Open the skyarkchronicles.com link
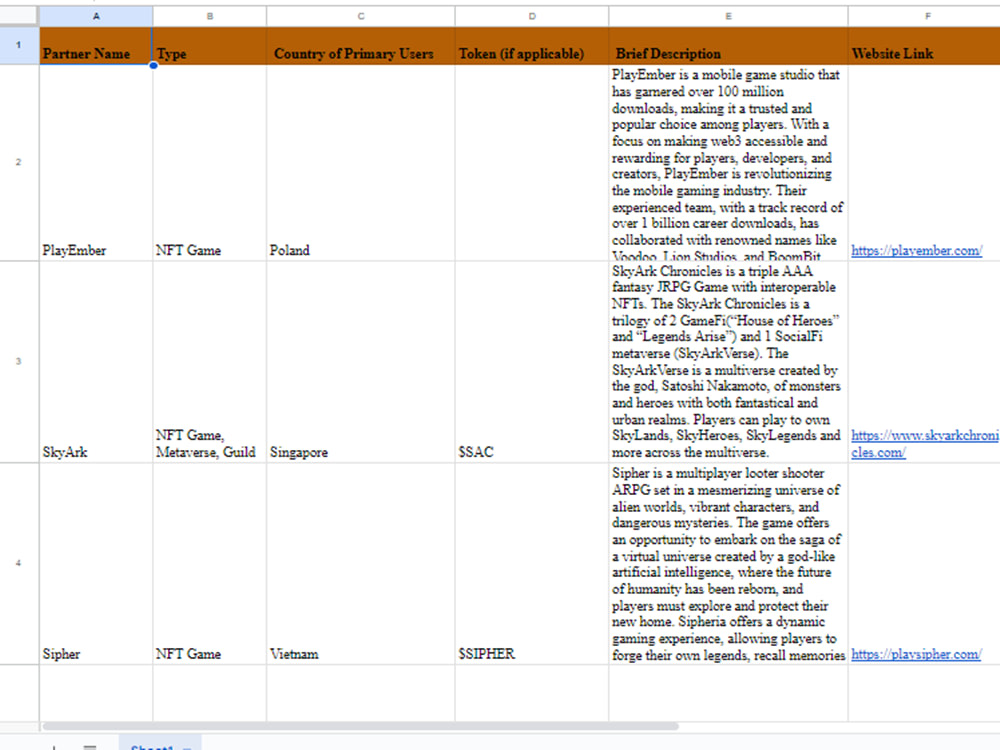This screenshot has width=1000, height=750. 924,444
